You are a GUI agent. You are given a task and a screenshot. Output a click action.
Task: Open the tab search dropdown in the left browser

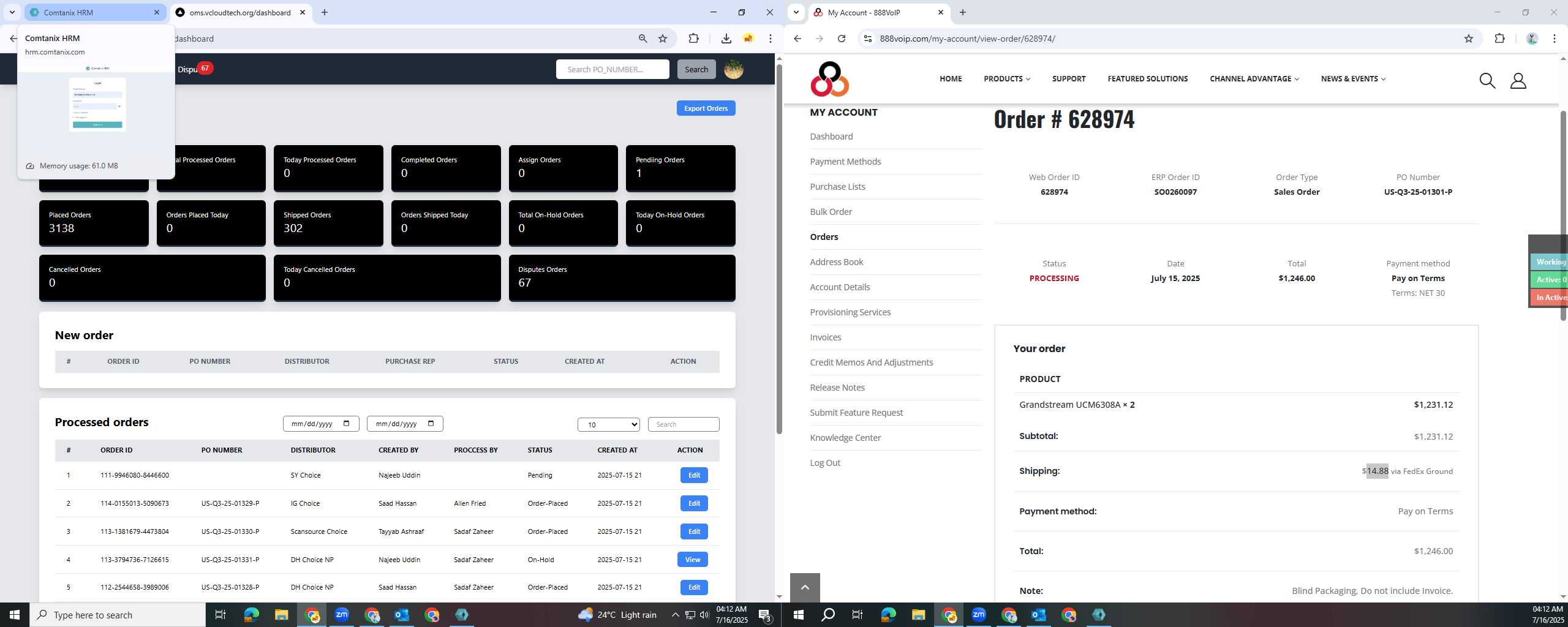tap(12, 12)
